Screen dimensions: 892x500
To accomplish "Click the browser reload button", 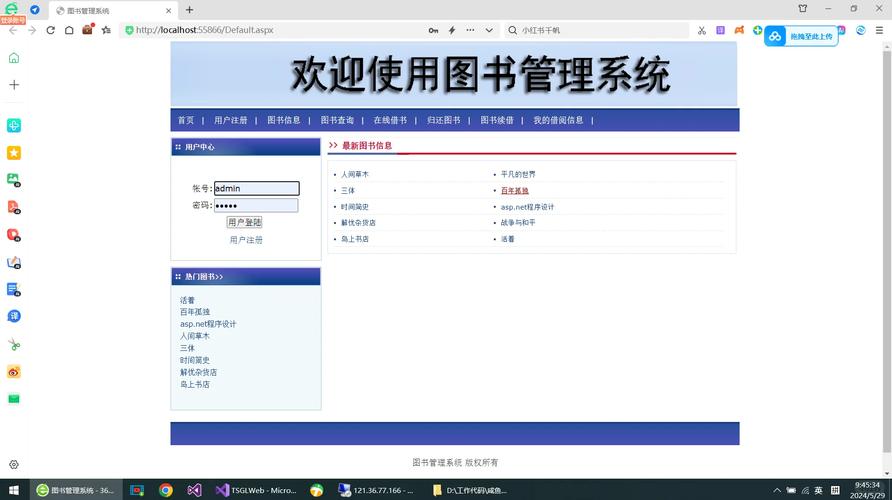I will point(50,30).
